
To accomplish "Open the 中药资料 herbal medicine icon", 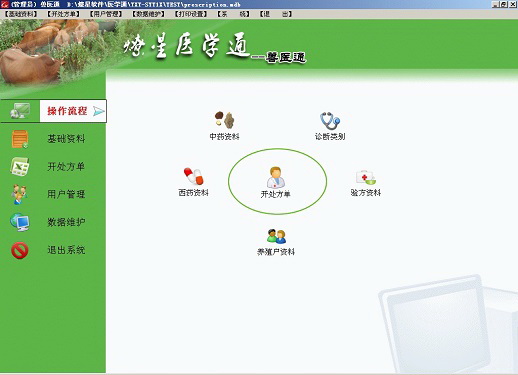I will (225, 120).
